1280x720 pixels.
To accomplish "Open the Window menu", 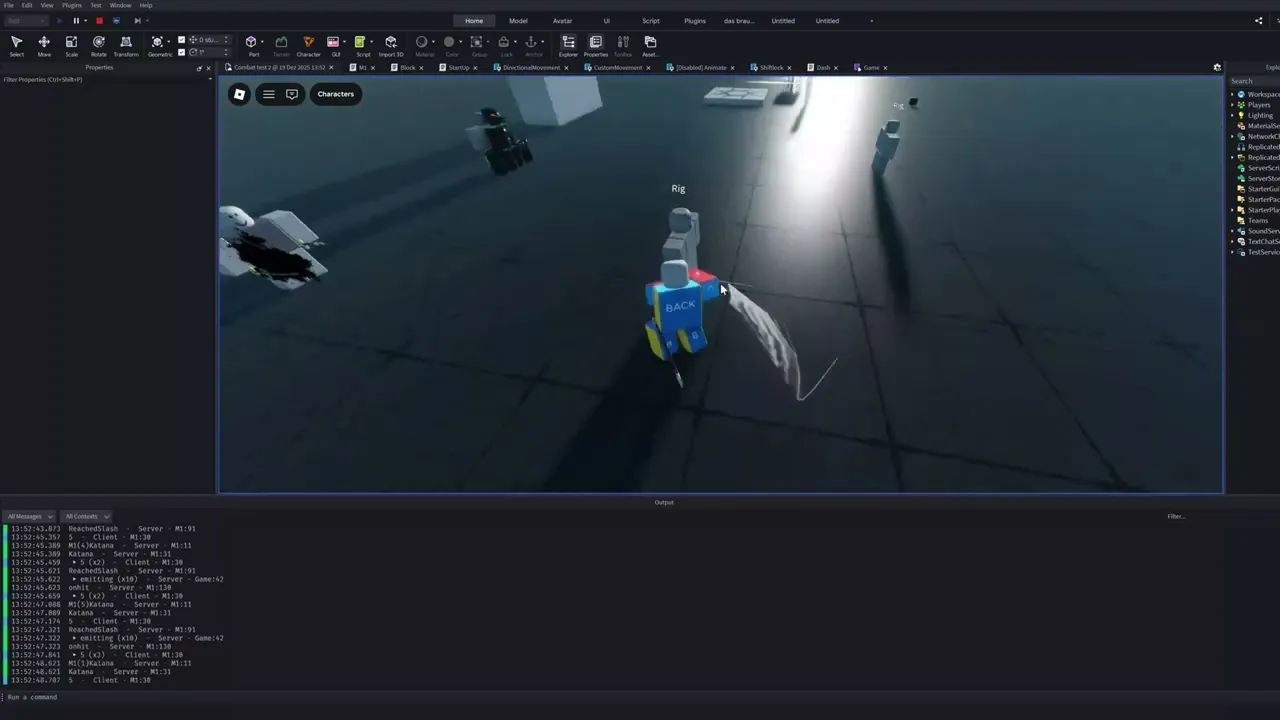I will point(120,5).
